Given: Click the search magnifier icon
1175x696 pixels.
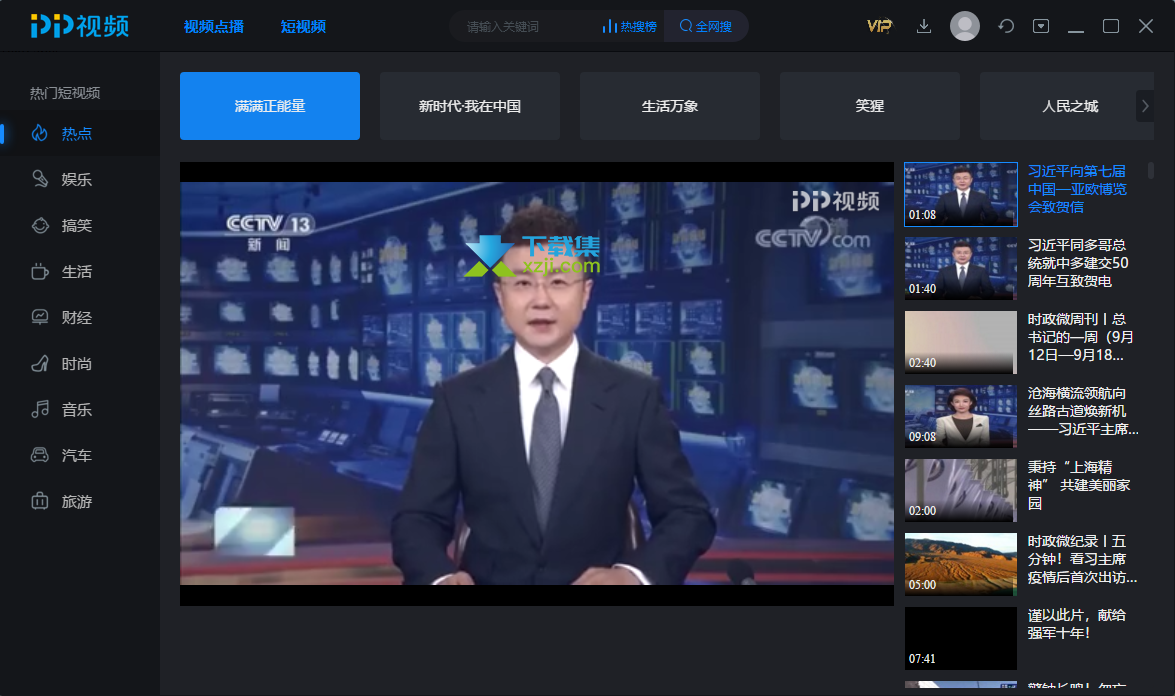Looking at the screenshot, I should coord(686,26).
